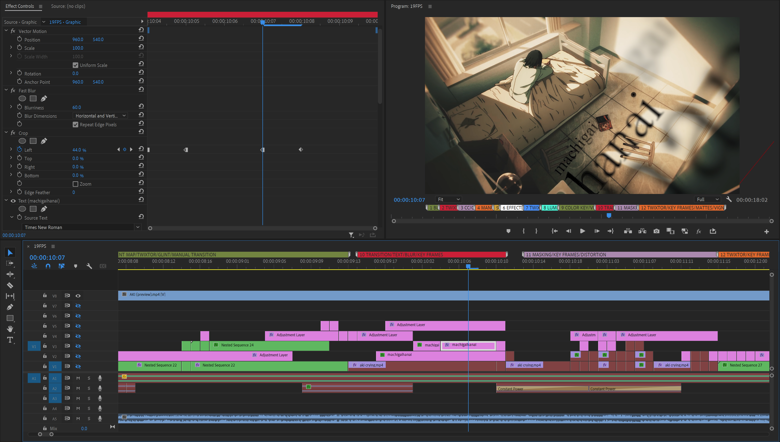Switch to the Effect Controls tab

[20, 6]
